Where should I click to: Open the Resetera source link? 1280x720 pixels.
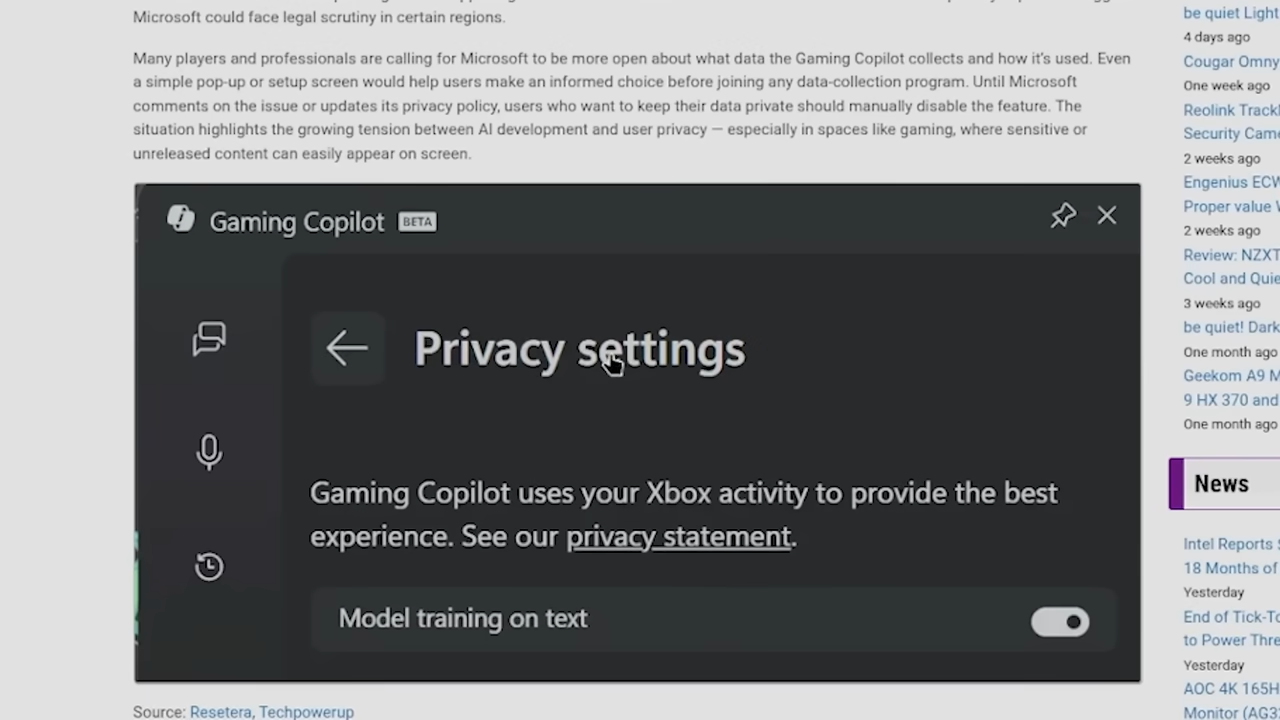[x=220, y=712]
